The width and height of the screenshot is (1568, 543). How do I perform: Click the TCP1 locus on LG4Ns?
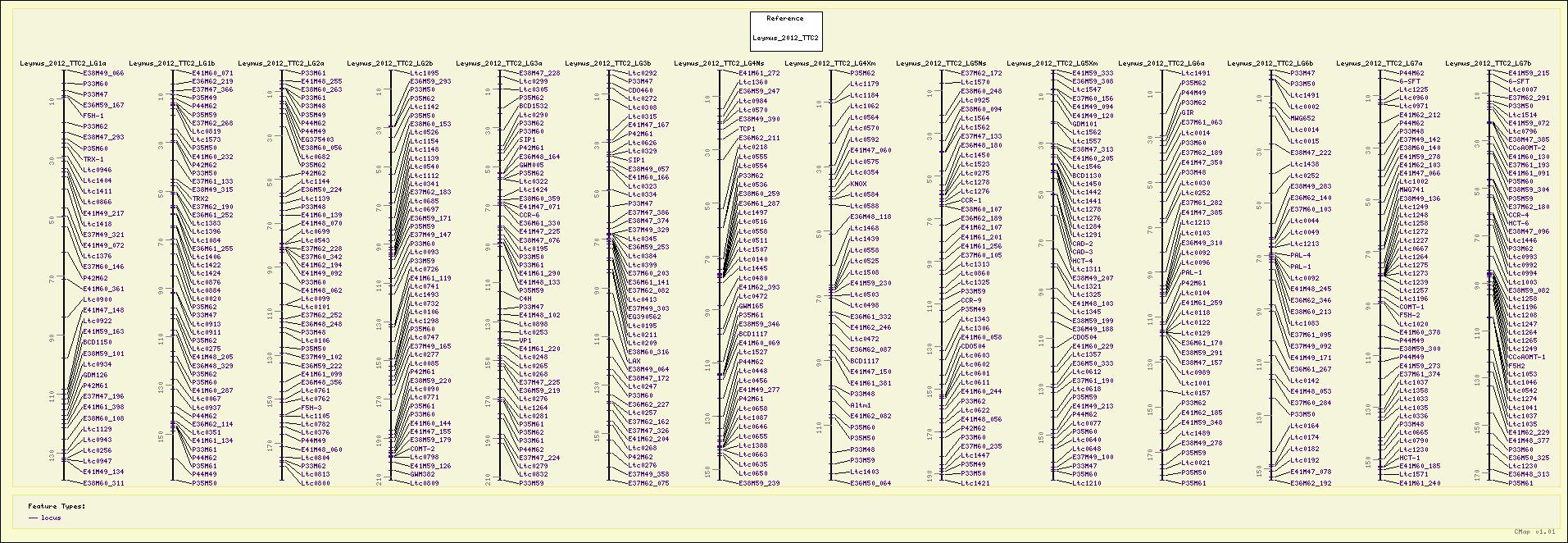747,129
